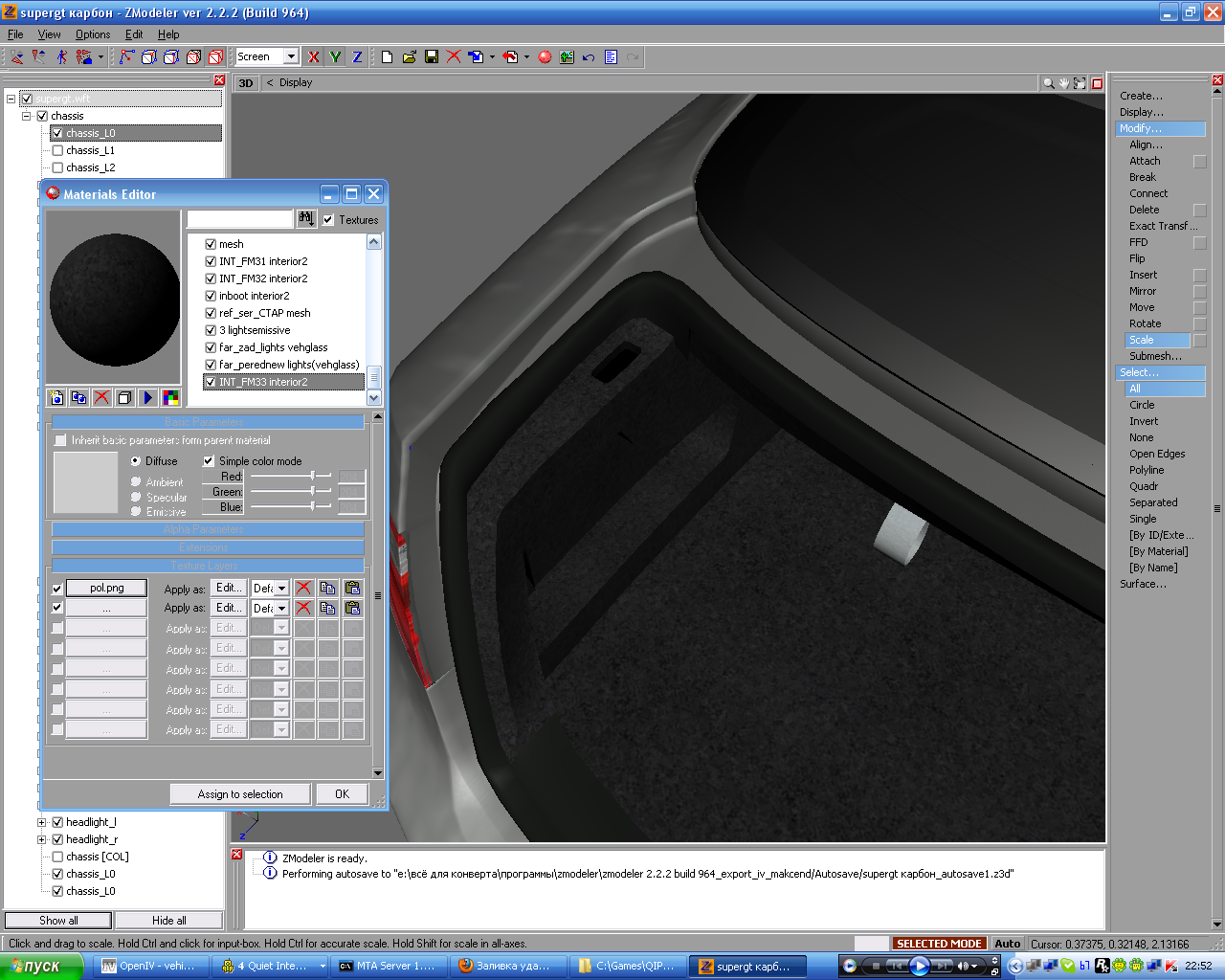Delete pol.png texture layer with red X
The image size is (1225, 980).
[303, 588]
